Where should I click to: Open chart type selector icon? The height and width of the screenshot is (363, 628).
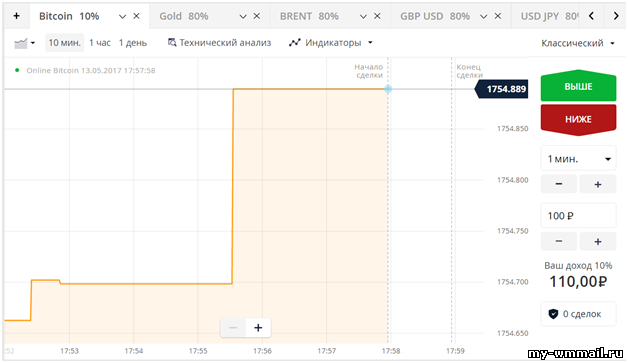coord(24,43)
